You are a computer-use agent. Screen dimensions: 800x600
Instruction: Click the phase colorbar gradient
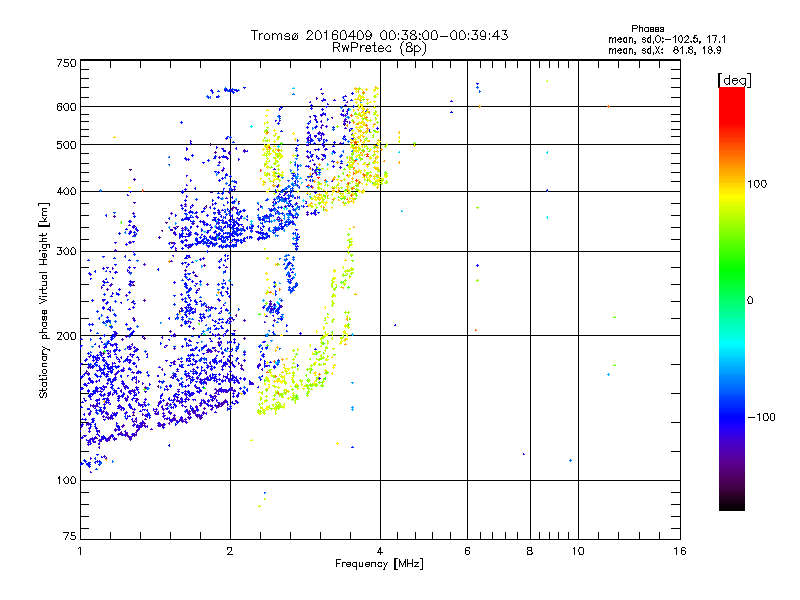732,298
